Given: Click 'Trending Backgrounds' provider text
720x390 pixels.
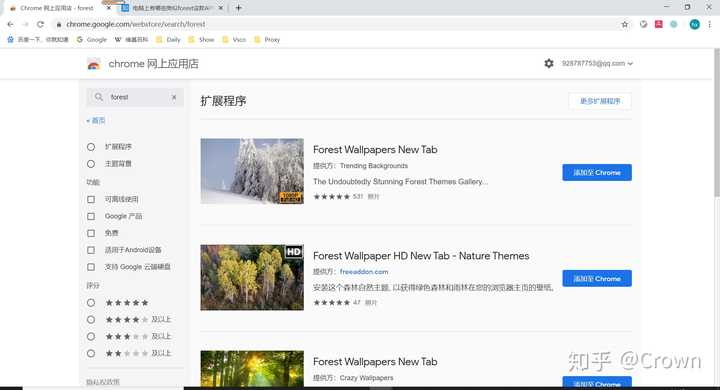Looking at the screenshot, I should [x=374, y=166].
